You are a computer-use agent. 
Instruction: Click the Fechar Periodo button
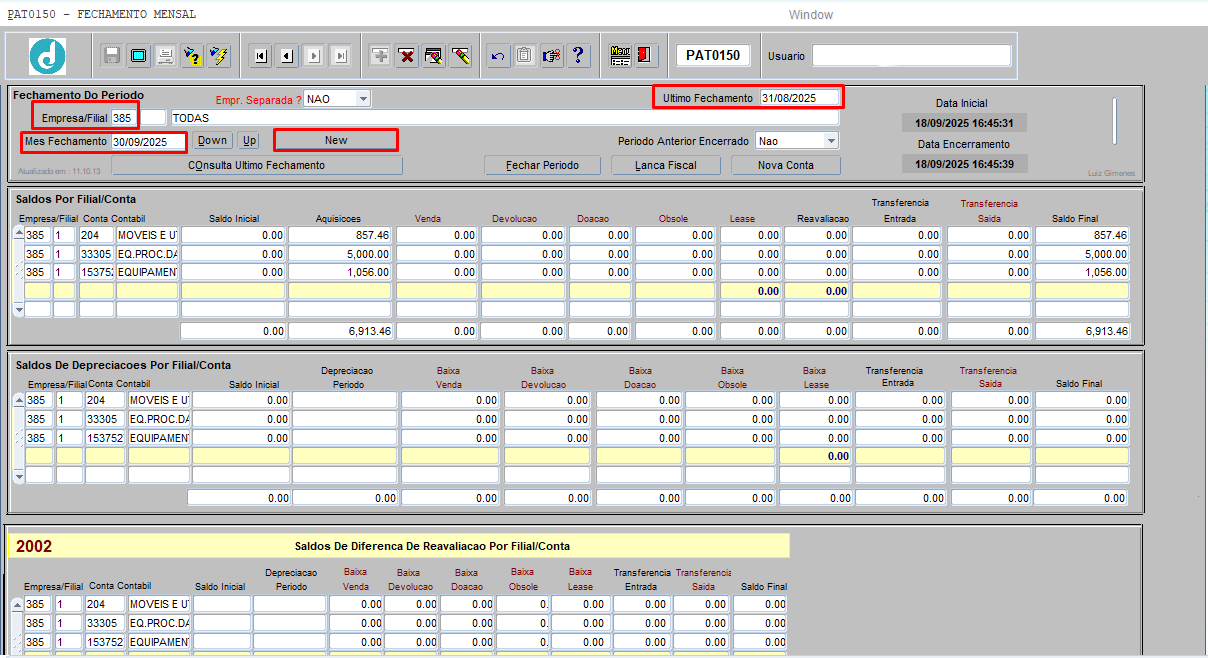pyautogui.click(x=542, y=165)
